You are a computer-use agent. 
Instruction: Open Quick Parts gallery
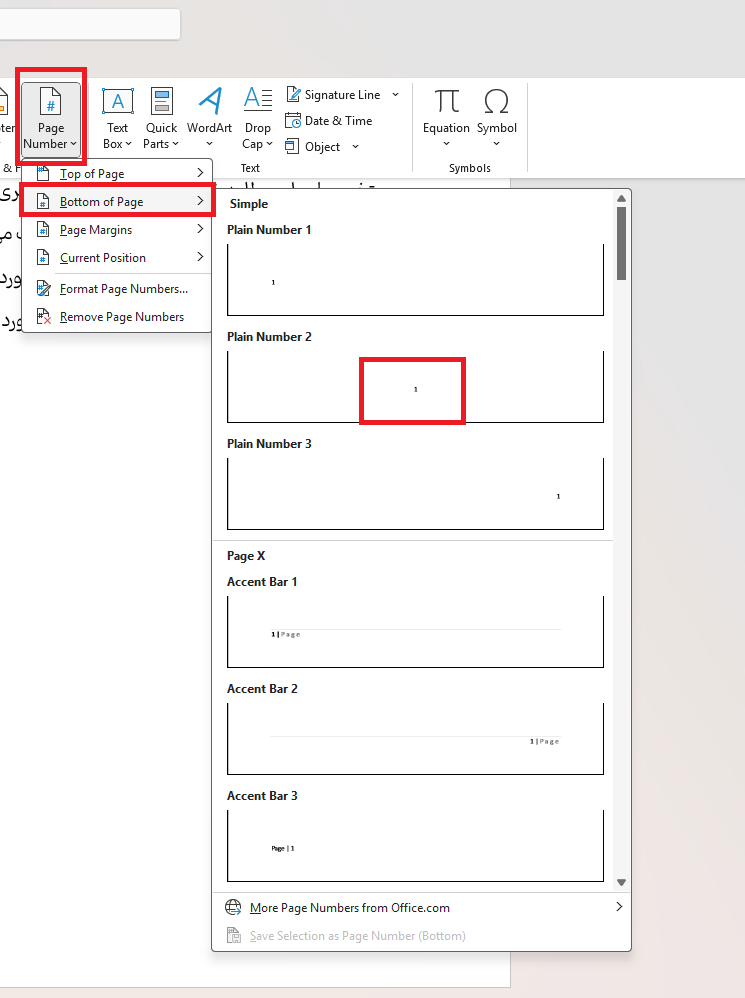(x=161, y=102)
